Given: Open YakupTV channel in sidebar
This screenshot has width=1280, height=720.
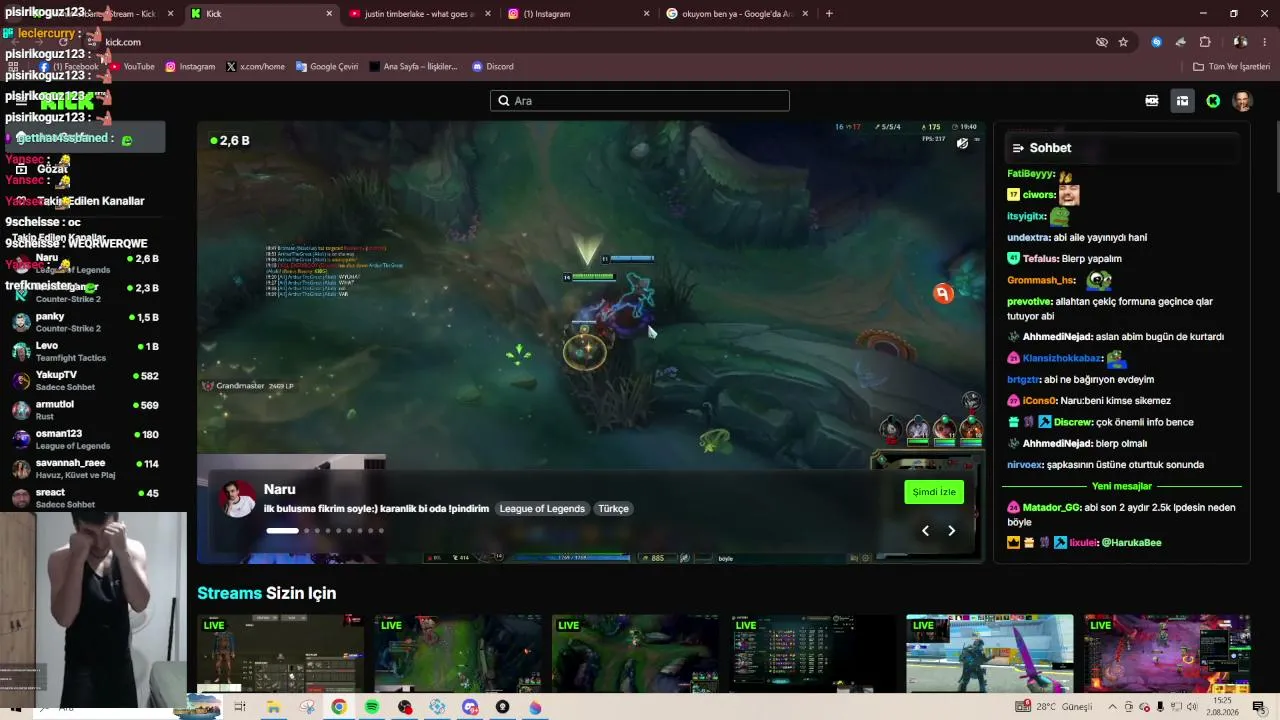Looking at the screenshot, I should pos(85,380).
